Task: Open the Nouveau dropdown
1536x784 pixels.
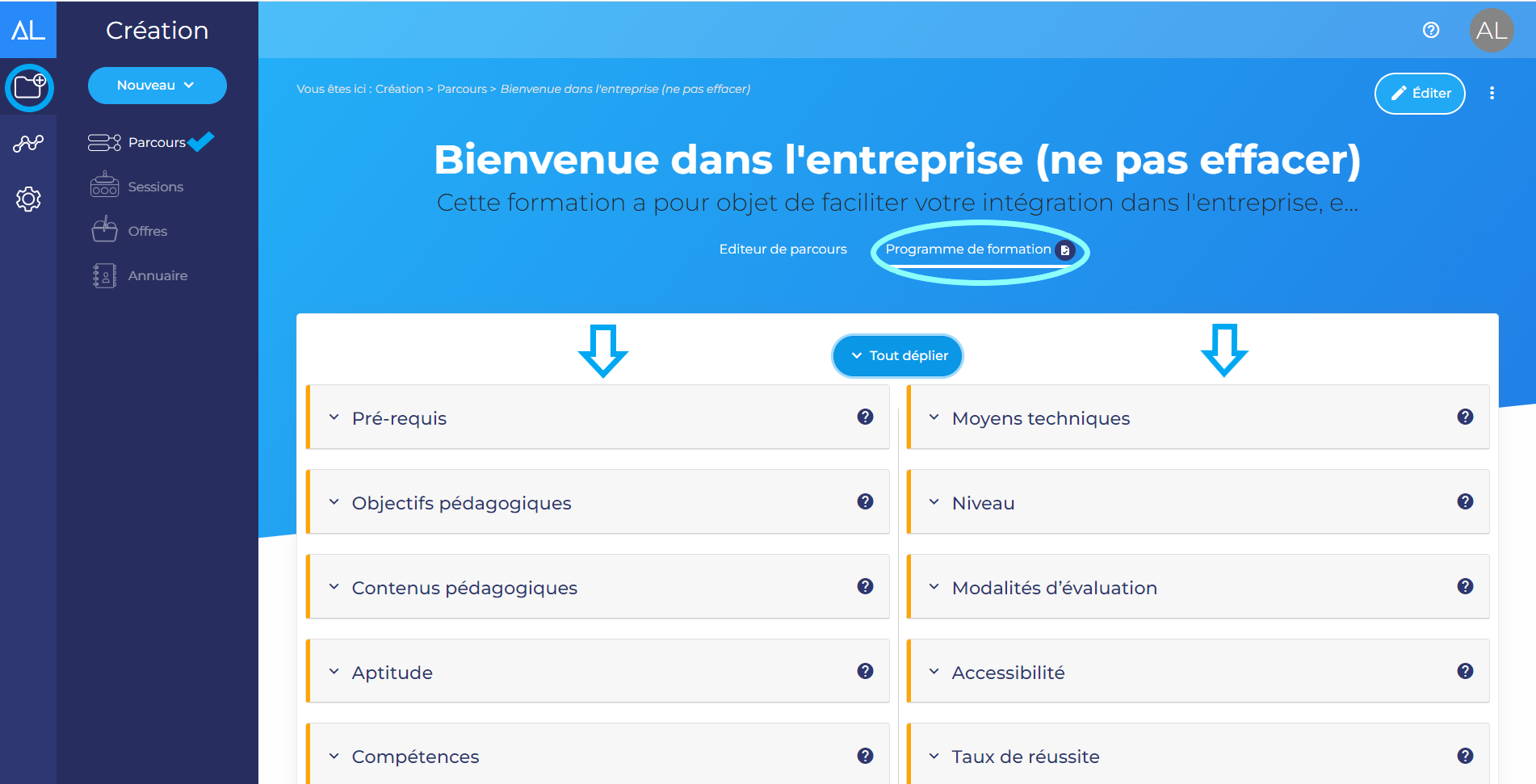Action: 157,85
